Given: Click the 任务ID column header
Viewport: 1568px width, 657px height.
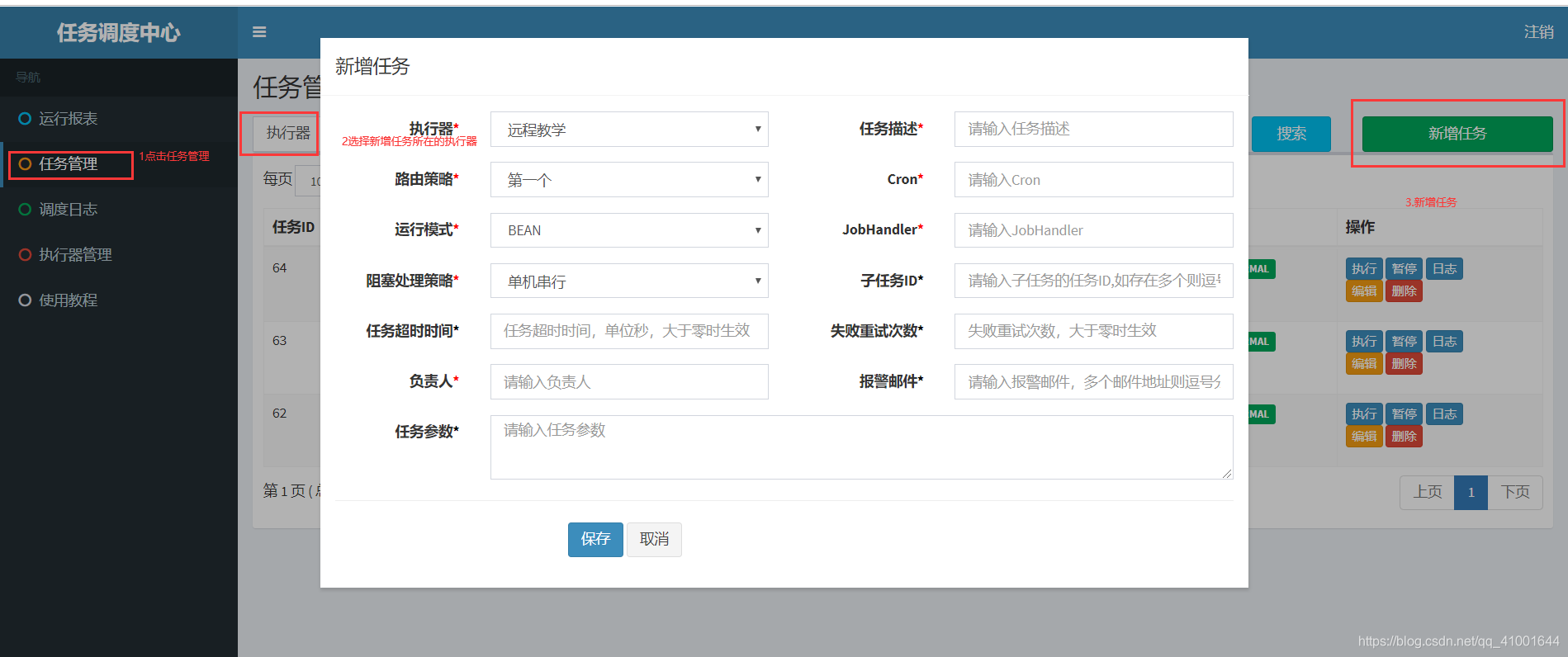Looking at the screenshot, I should coord(293,227).
